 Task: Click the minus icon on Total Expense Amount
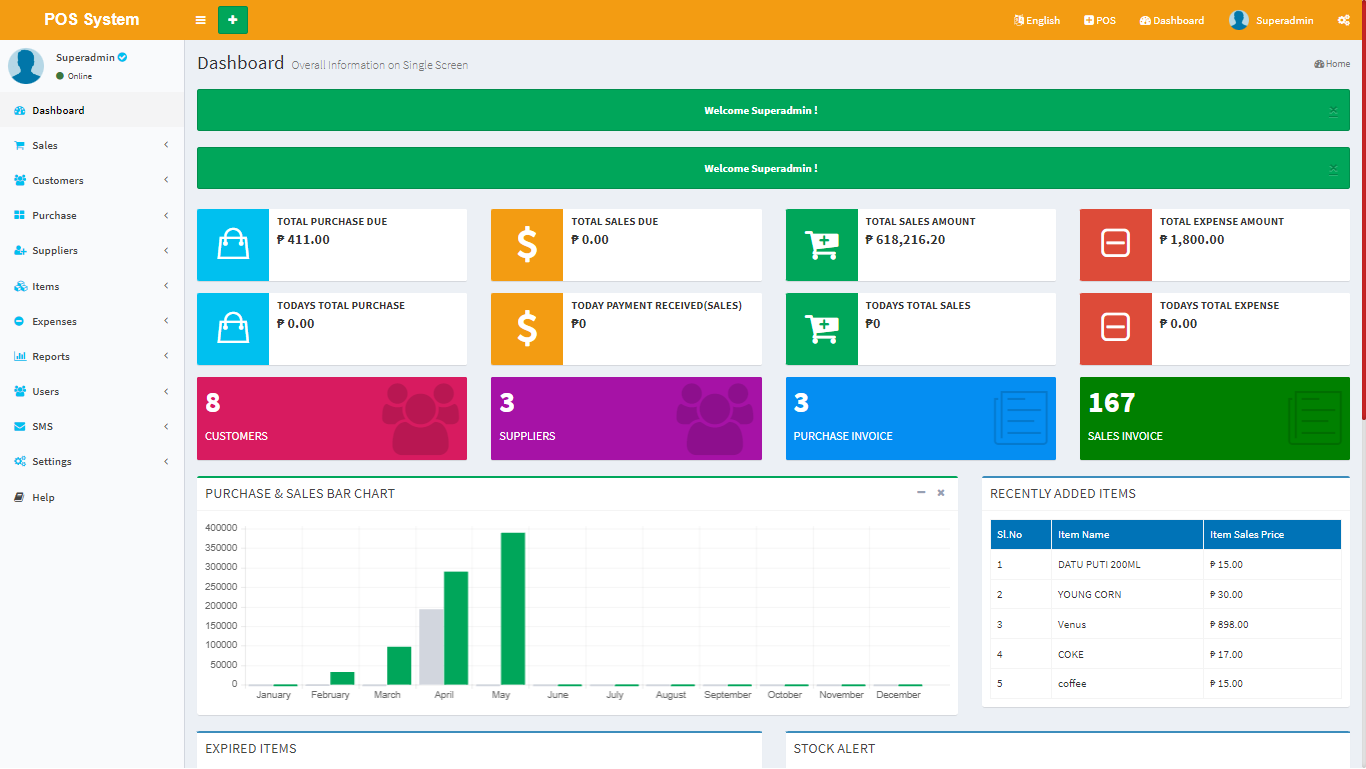tap(1116, 245)
